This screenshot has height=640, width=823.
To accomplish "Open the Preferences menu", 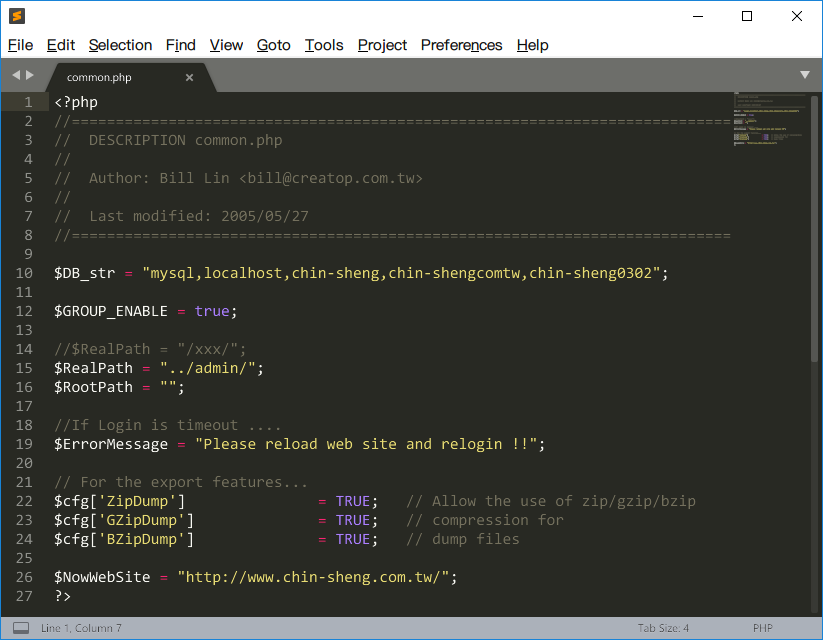I will (461, 45).
